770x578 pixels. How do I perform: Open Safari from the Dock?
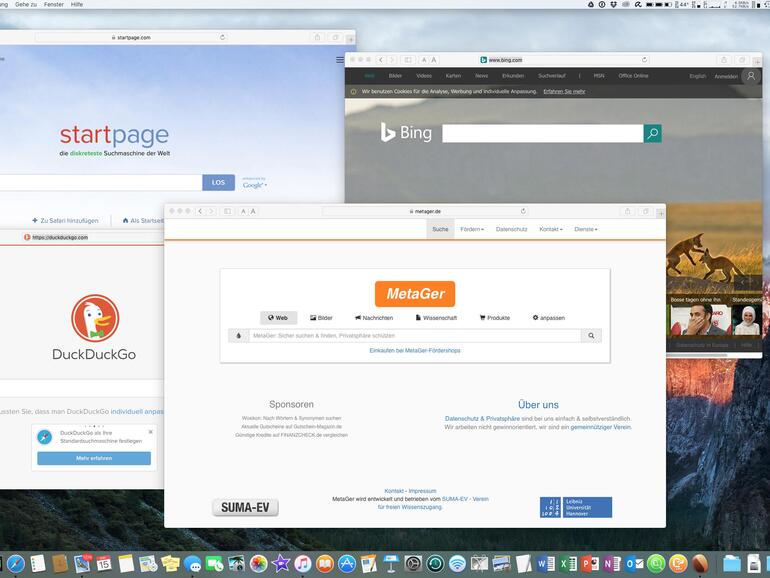tap(15, 564)
